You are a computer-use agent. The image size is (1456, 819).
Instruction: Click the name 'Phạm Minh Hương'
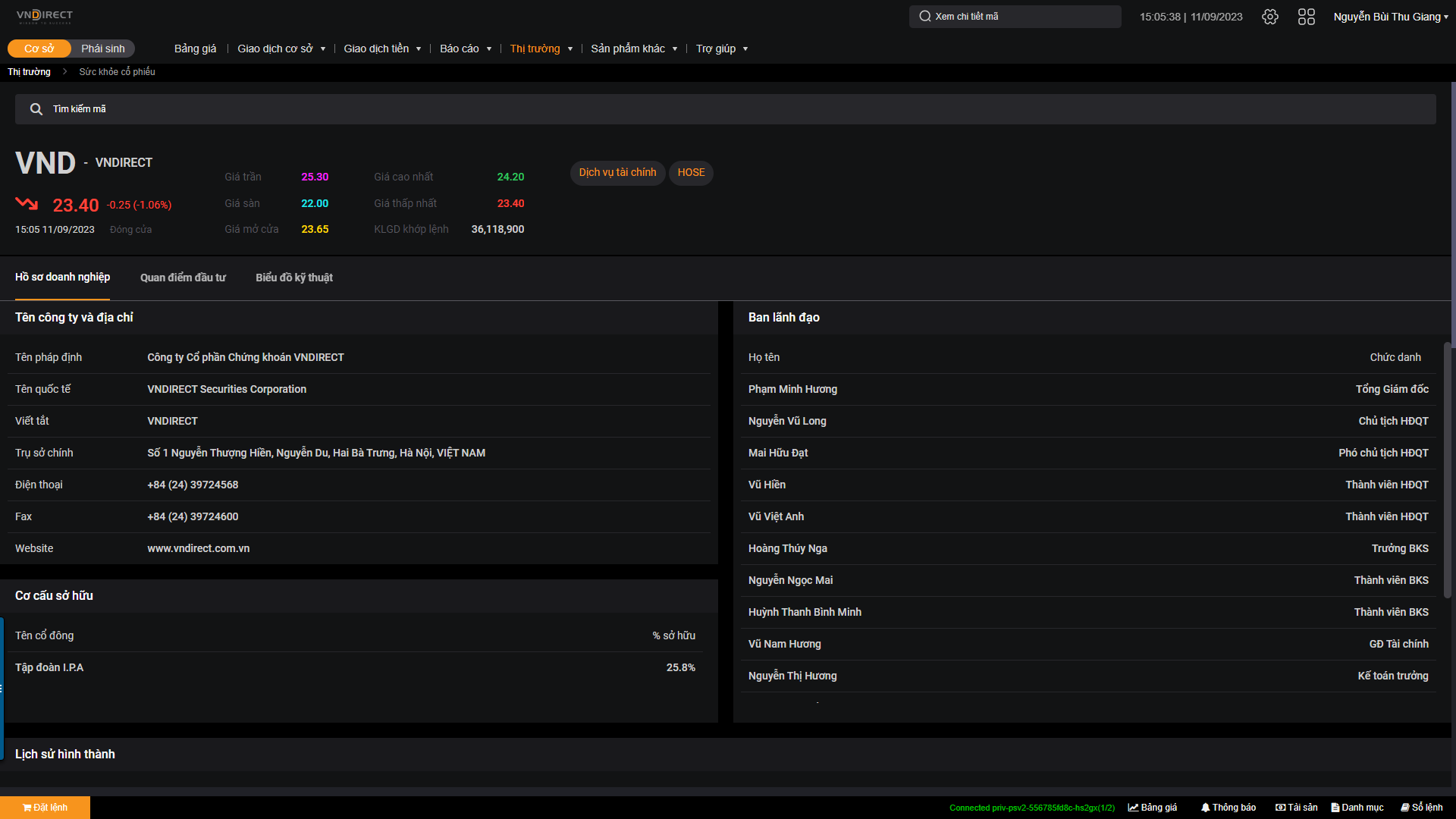point(792,389)
